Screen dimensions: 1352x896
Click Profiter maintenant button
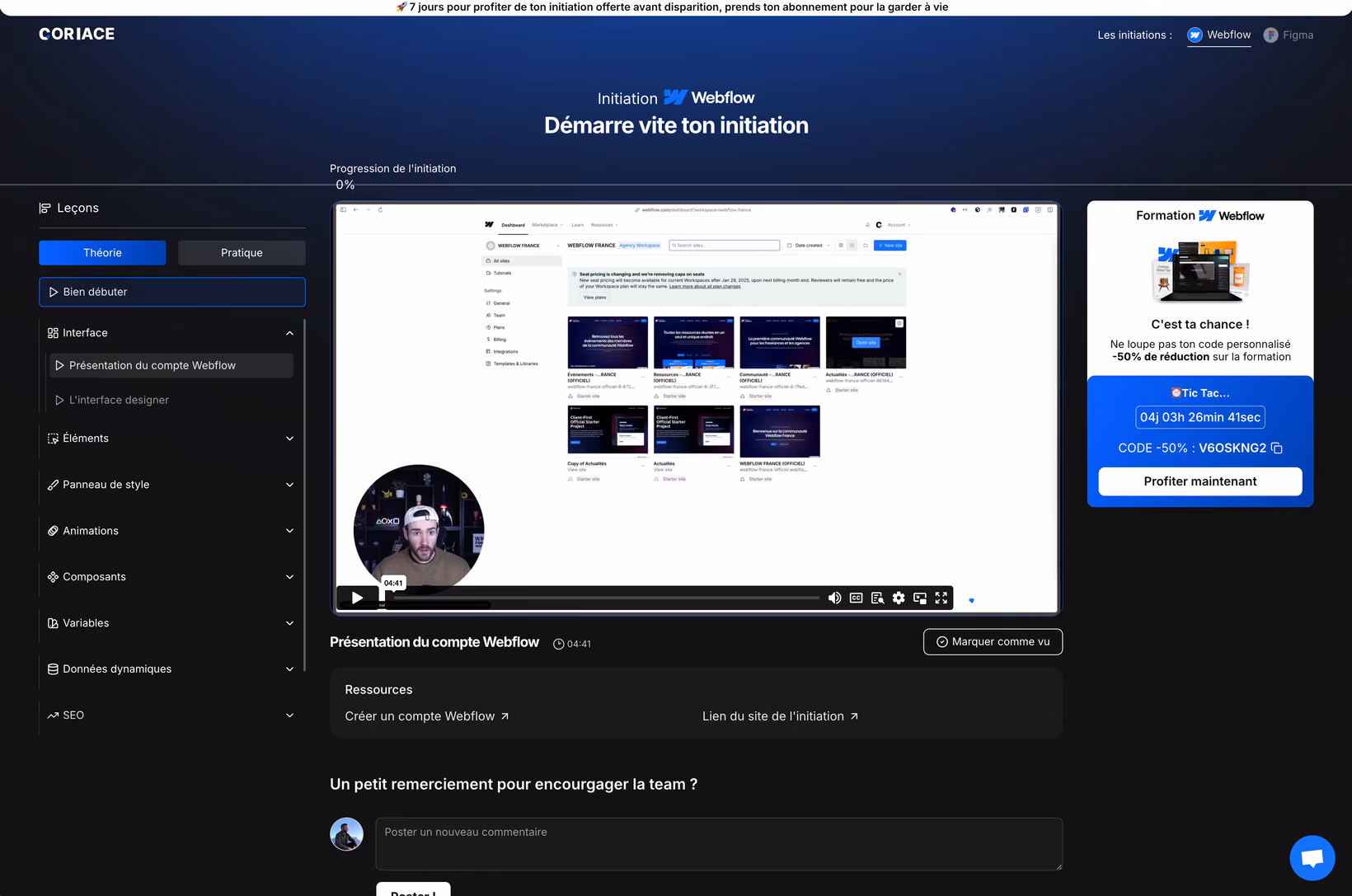coord(1200,481)
